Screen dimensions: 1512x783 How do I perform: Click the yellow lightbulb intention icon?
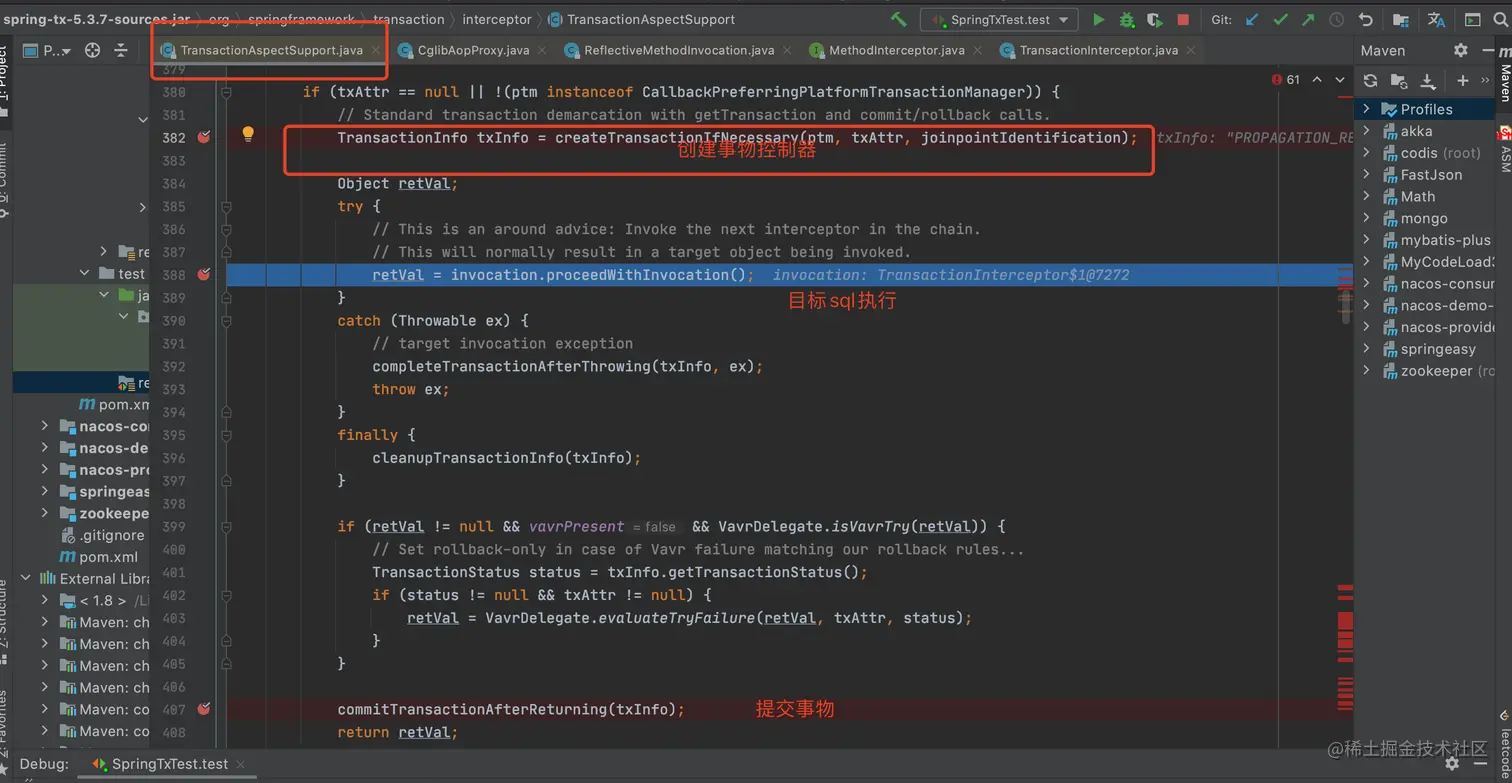click(248, 134)
